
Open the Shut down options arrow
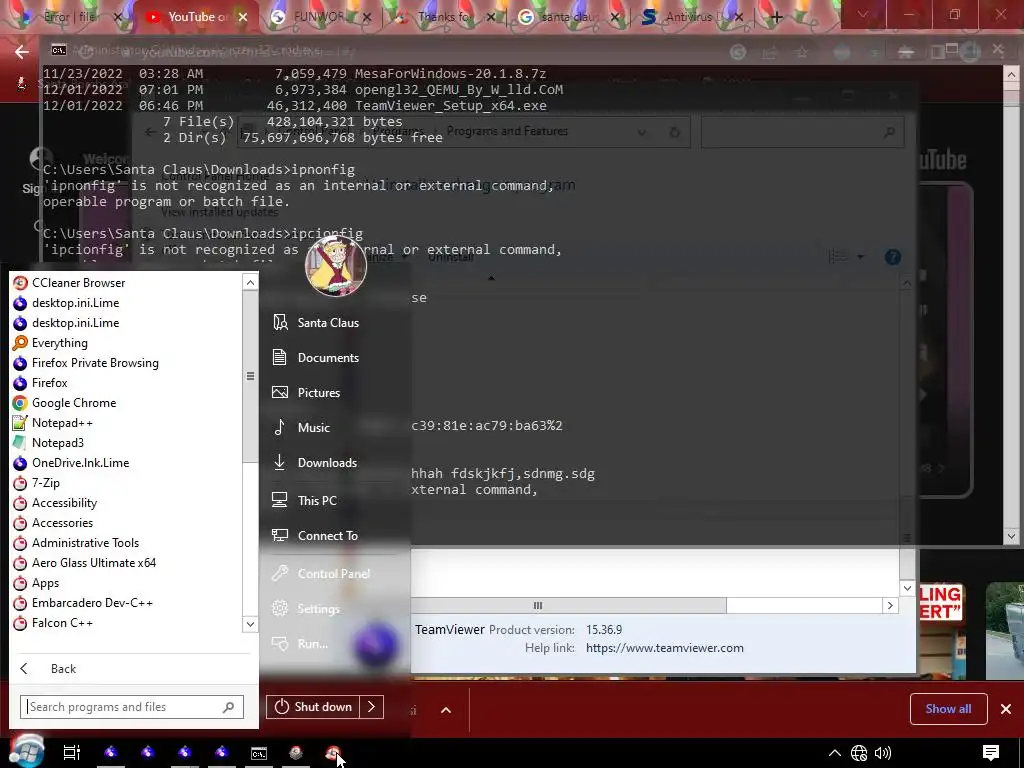(x=372, y=707)
